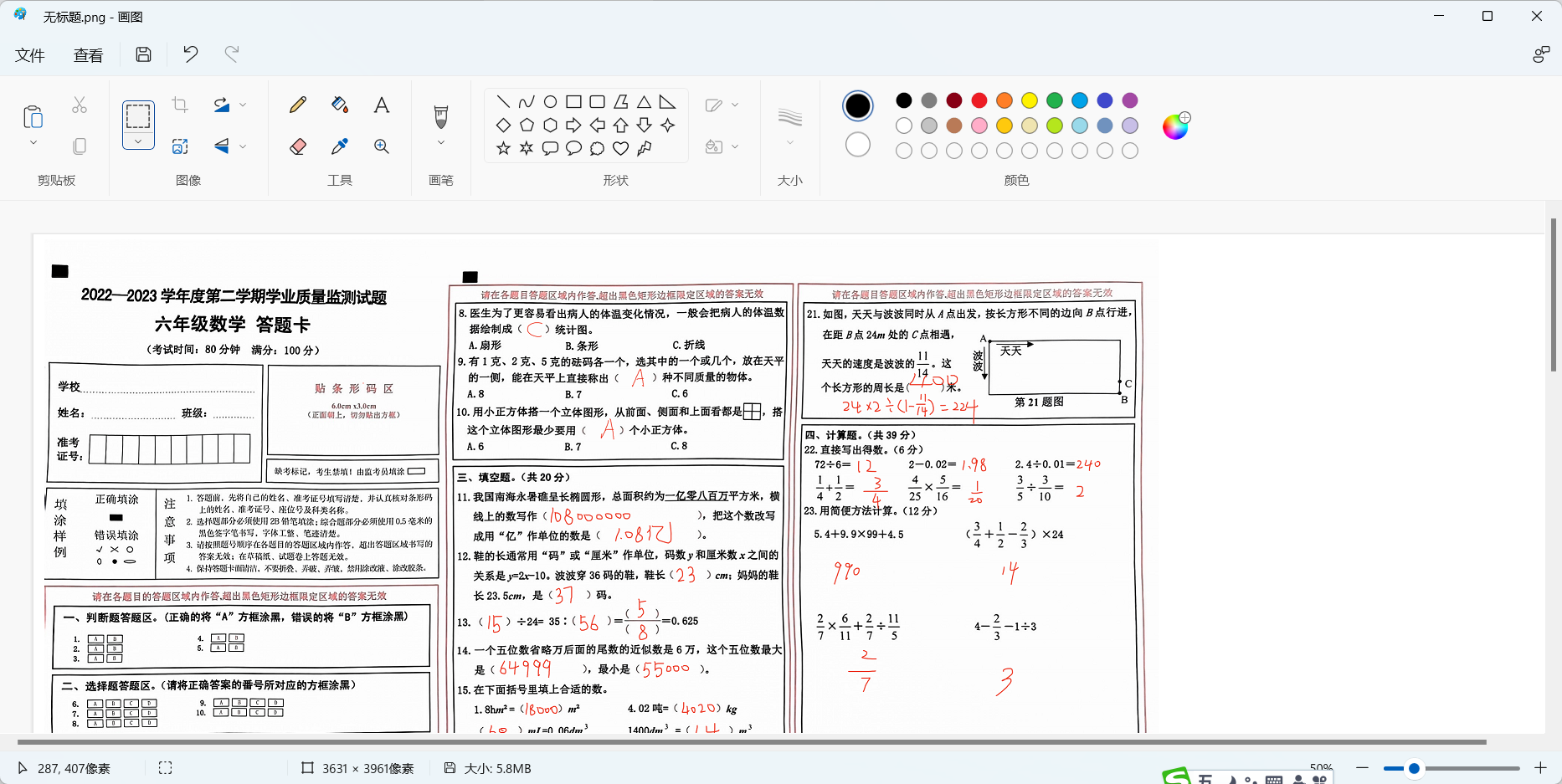Toggle the rectangular selection tool

click(138, 115)
